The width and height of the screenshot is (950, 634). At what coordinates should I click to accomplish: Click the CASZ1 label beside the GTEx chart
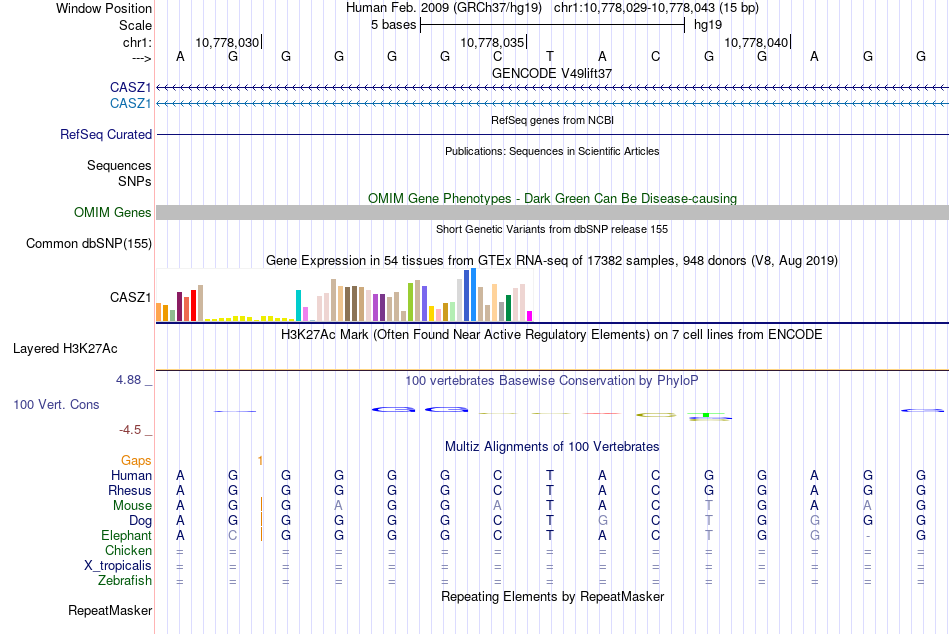(130, 297)
